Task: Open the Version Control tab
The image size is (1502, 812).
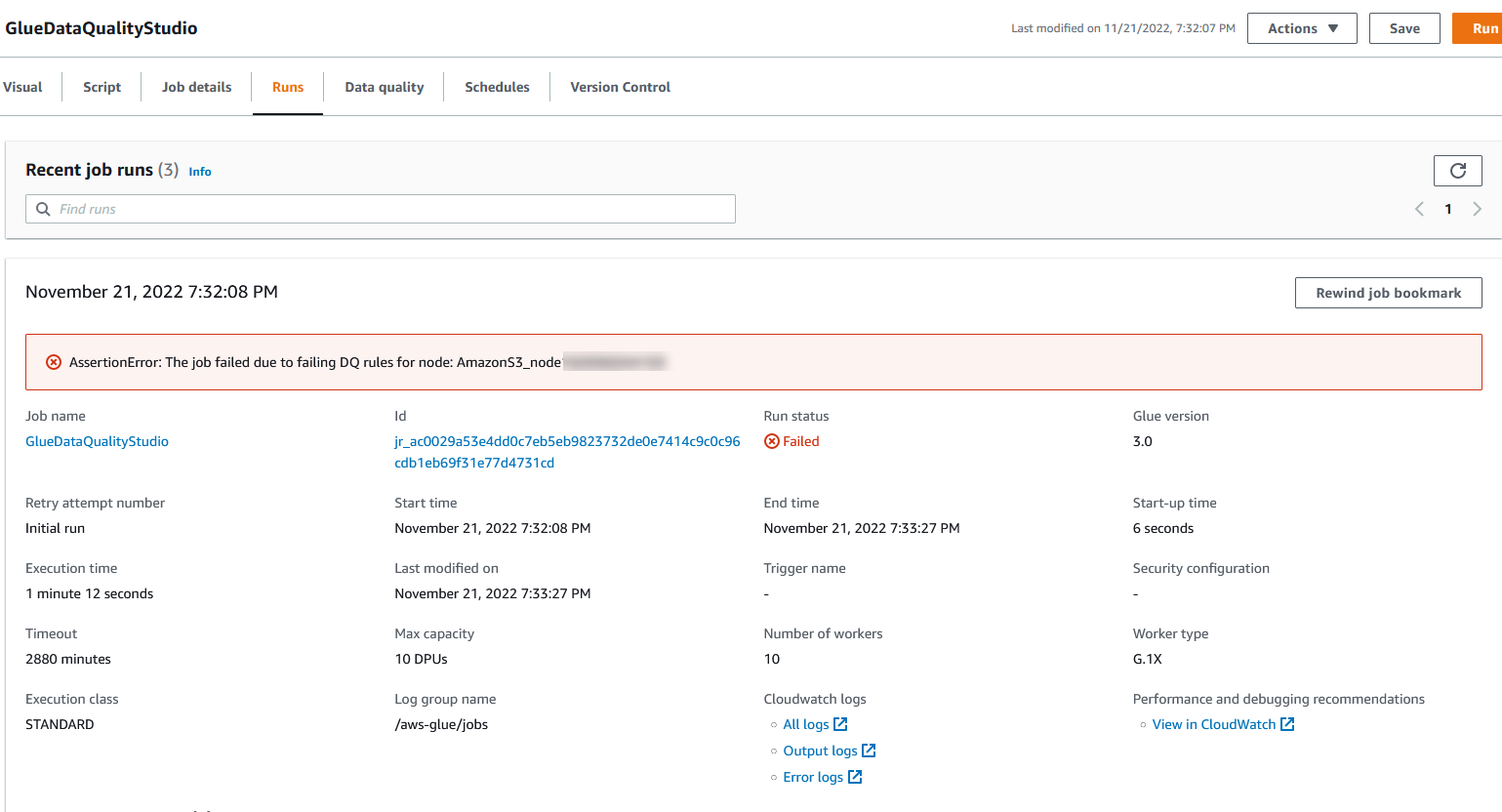Action: (x=621, y=87)
